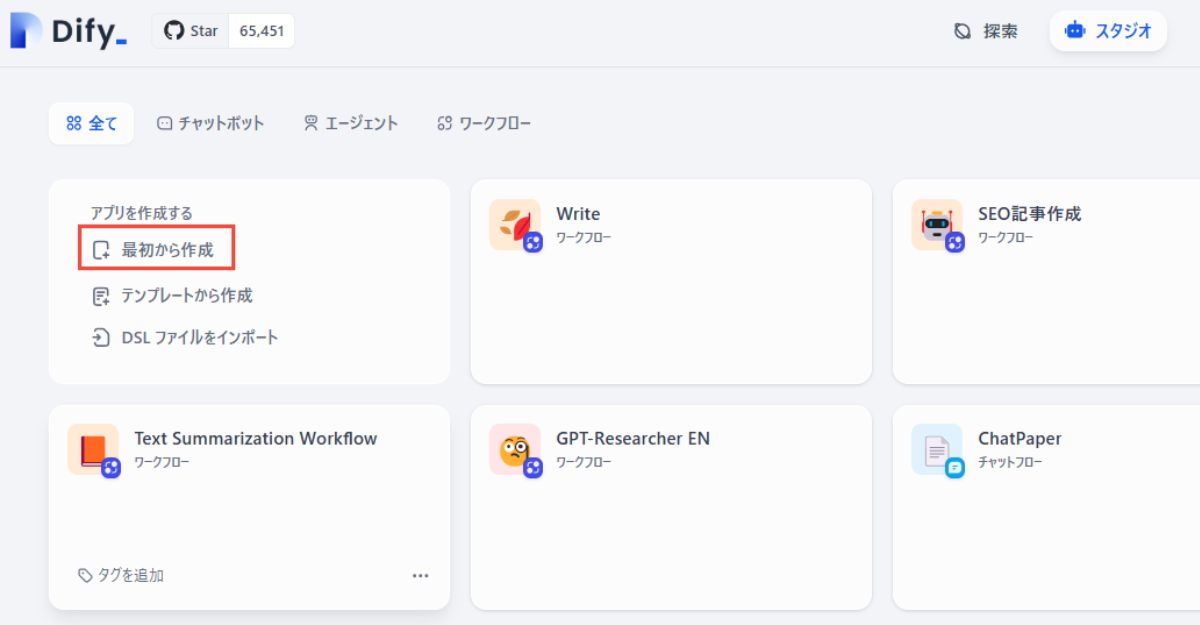Open 探索 via its compass icon

[961, 31]
